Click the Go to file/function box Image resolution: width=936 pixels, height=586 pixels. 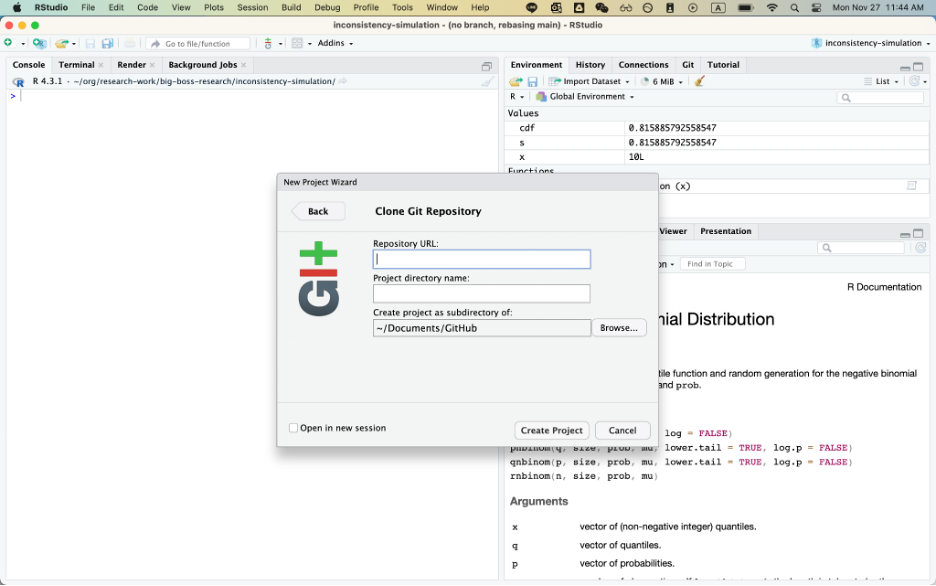pos(199,44)
